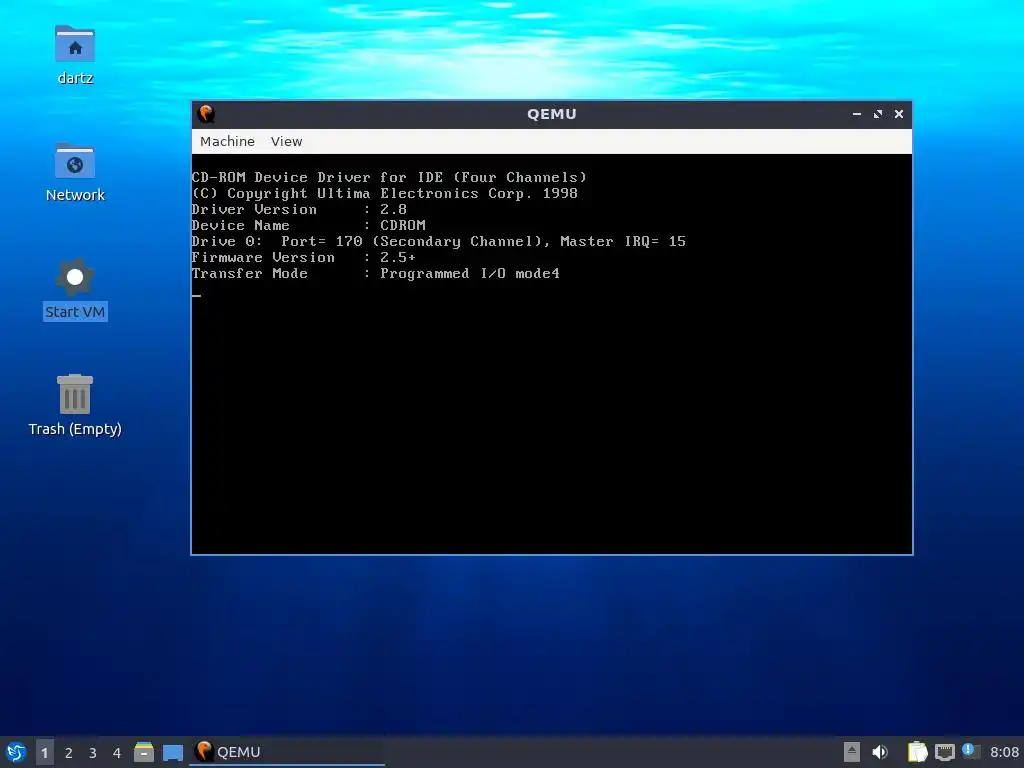
Task: Select the Start VM desktop launcher
Action: (75, 289)
